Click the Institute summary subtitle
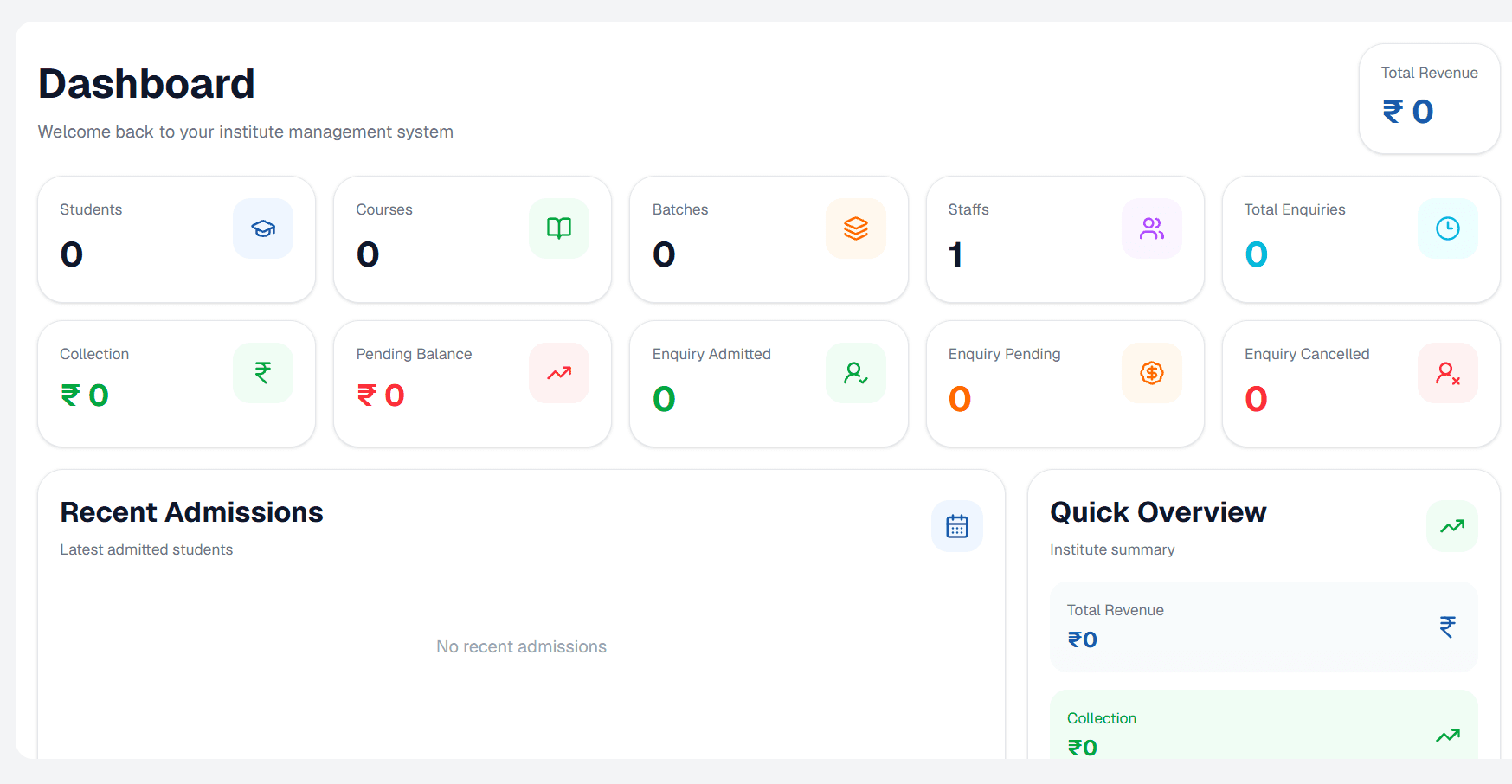This screenshot has width=1512, height=784. (1112, 549)
